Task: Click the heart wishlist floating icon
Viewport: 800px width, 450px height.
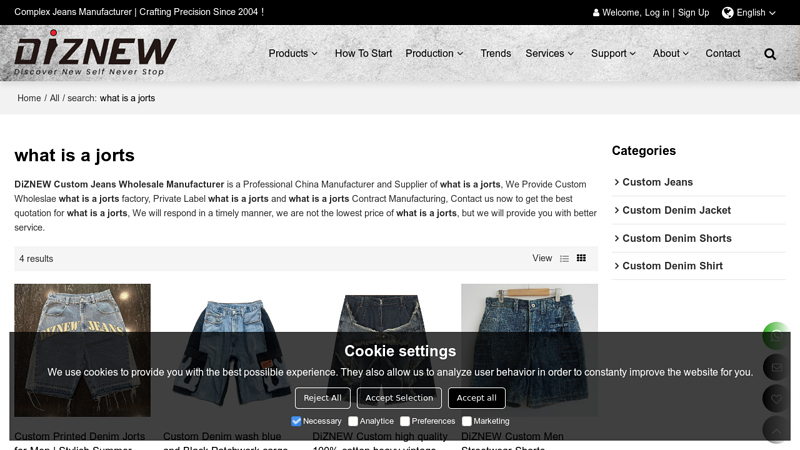Action: click(776, 399)
